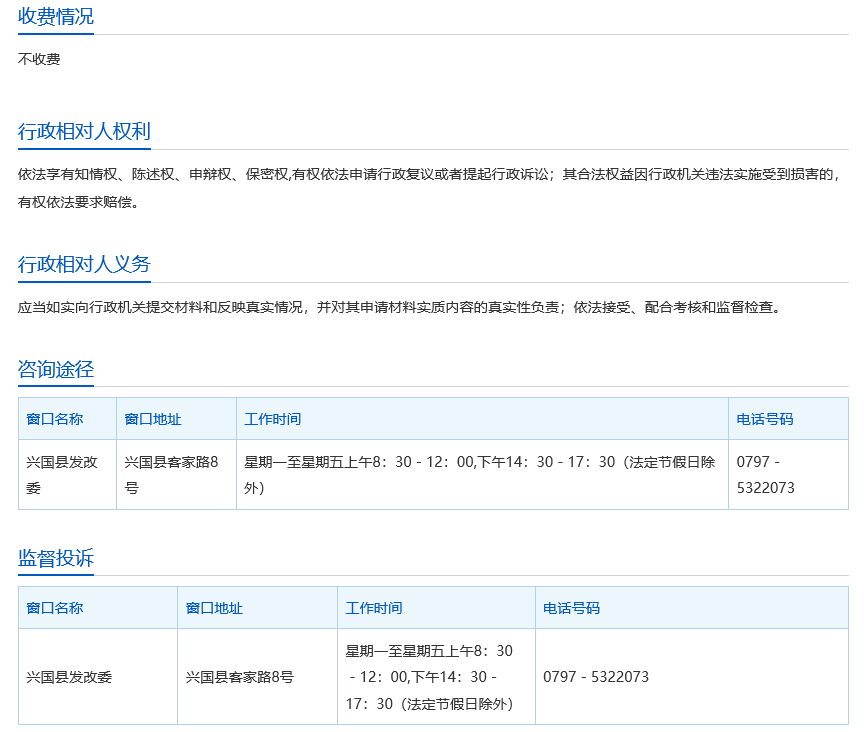
Task: Select the 不收费 fee text
Action: coord(39,60)
